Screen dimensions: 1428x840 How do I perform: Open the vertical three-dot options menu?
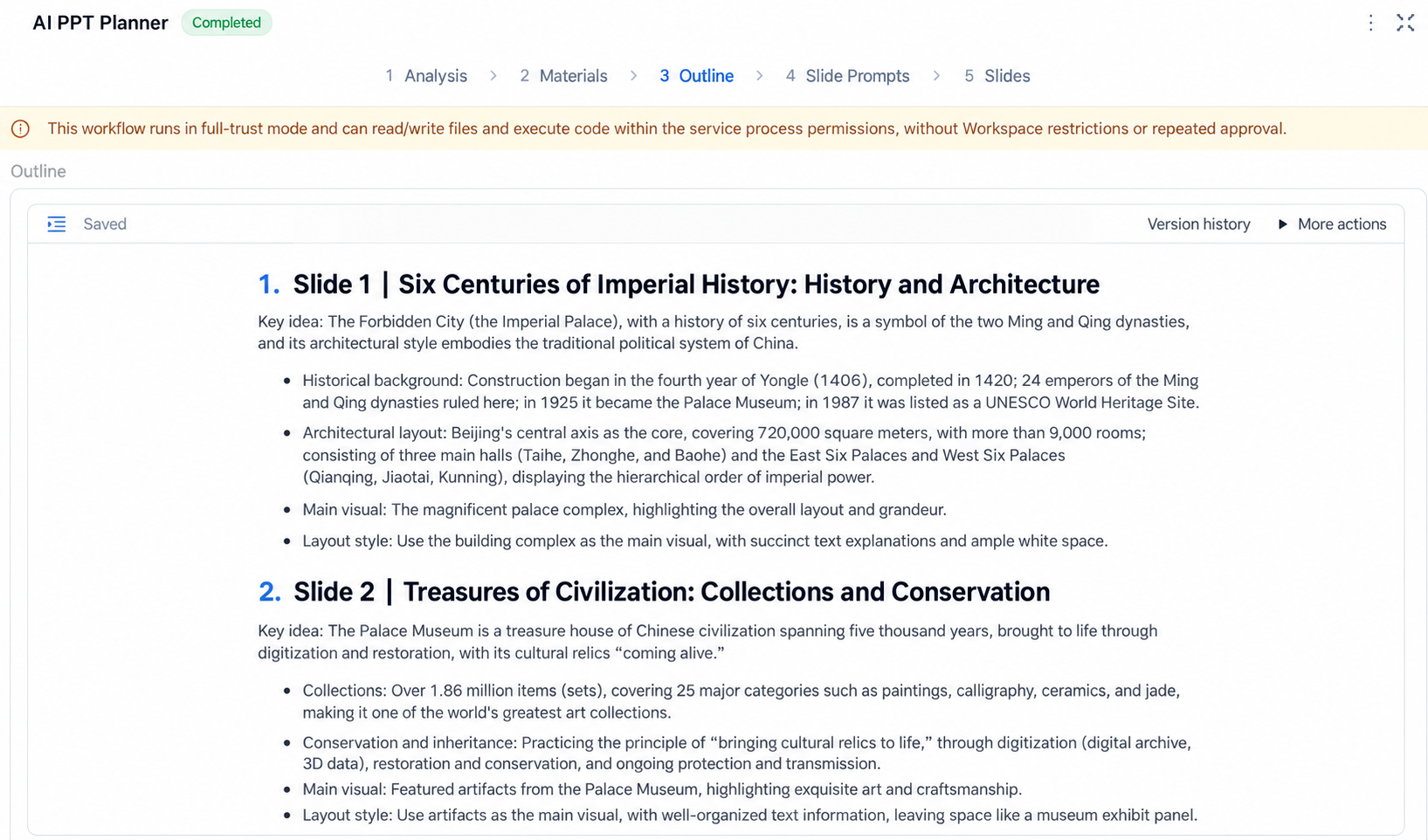click(x=1370, y=23)
